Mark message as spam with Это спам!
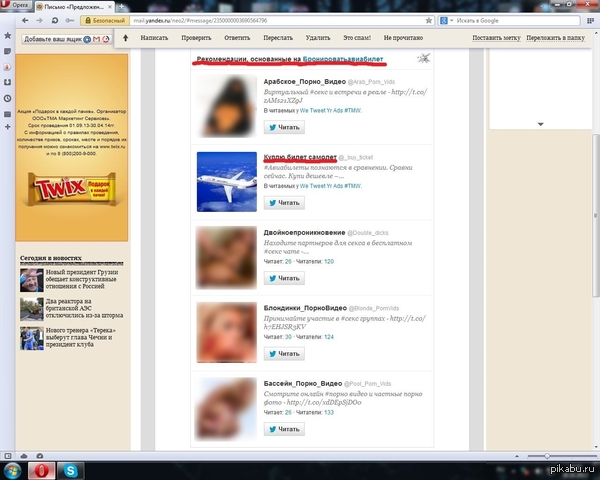 (x=358, y=36)
